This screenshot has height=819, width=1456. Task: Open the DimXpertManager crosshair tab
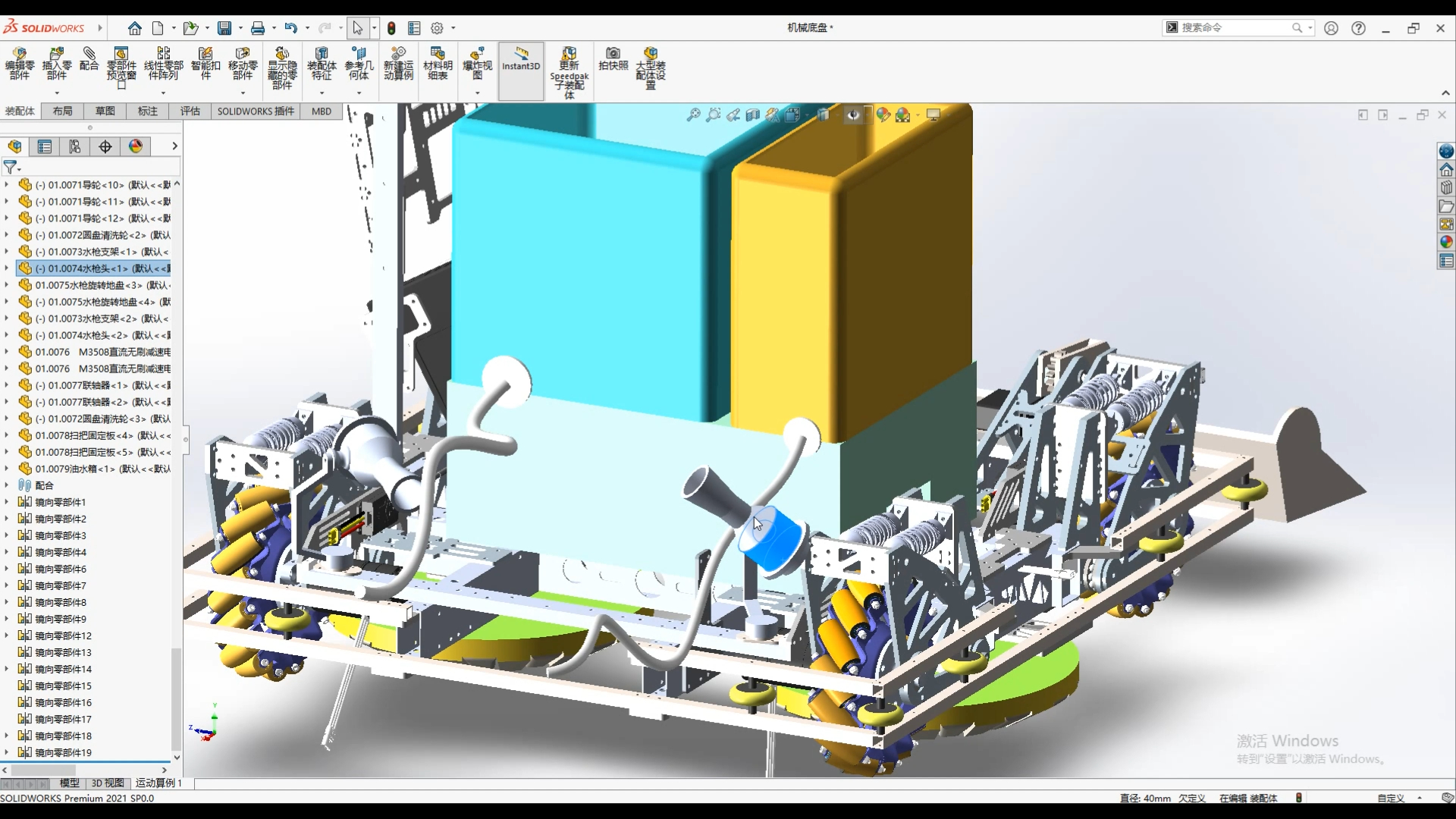(105, 146)
